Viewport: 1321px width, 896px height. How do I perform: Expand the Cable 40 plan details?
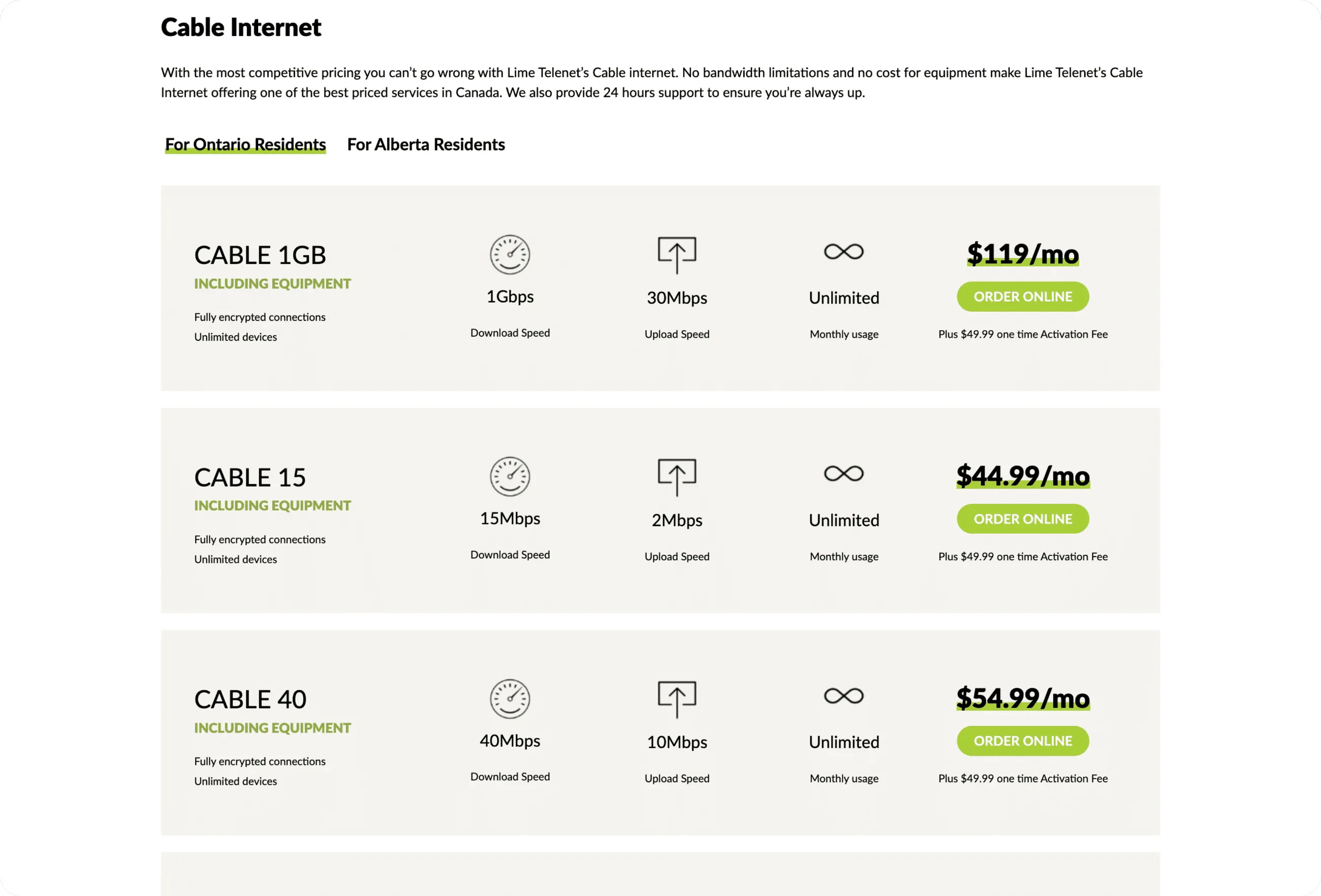[x=250, y=698]
